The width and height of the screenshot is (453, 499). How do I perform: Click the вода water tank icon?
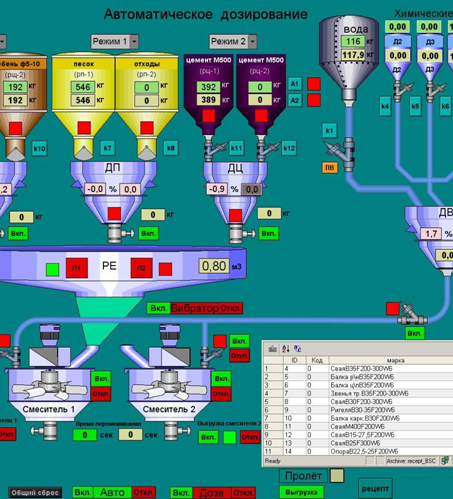tap(349, 60)
